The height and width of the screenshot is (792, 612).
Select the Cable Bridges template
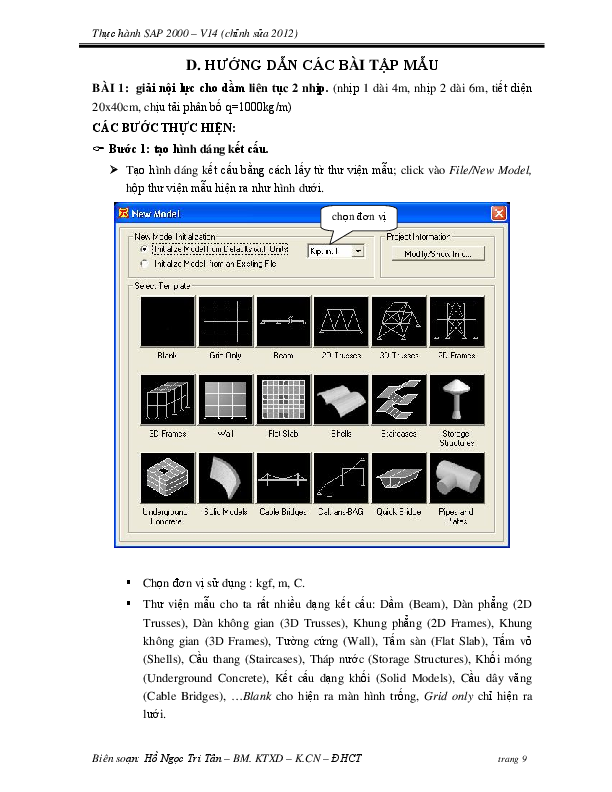tap(284, 480)
